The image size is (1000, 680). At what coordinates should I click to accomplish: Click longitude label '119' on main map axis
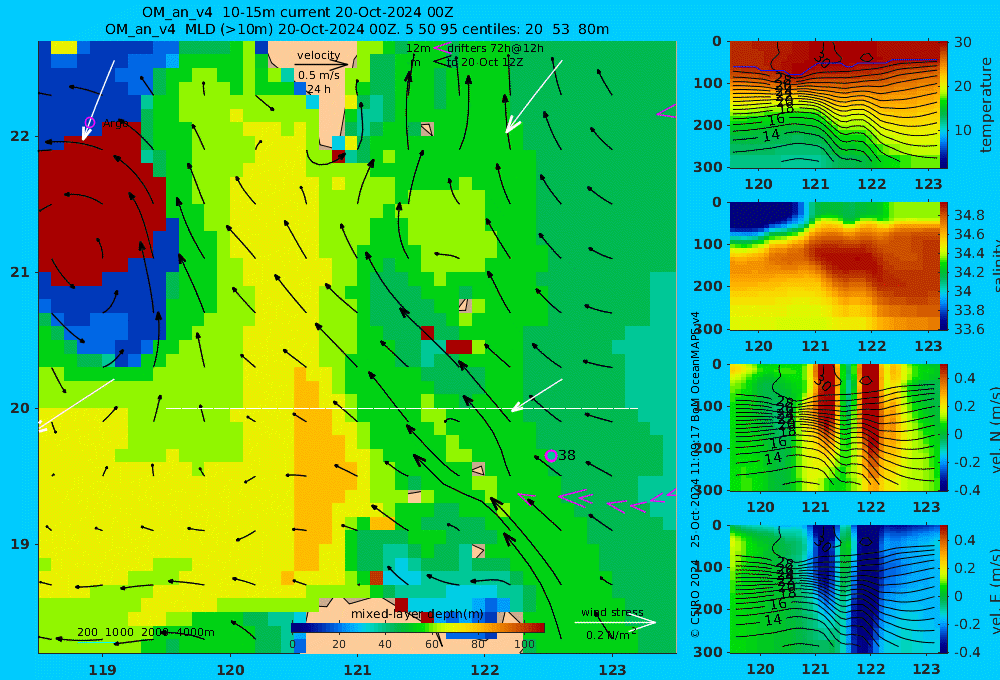[102, 670]
